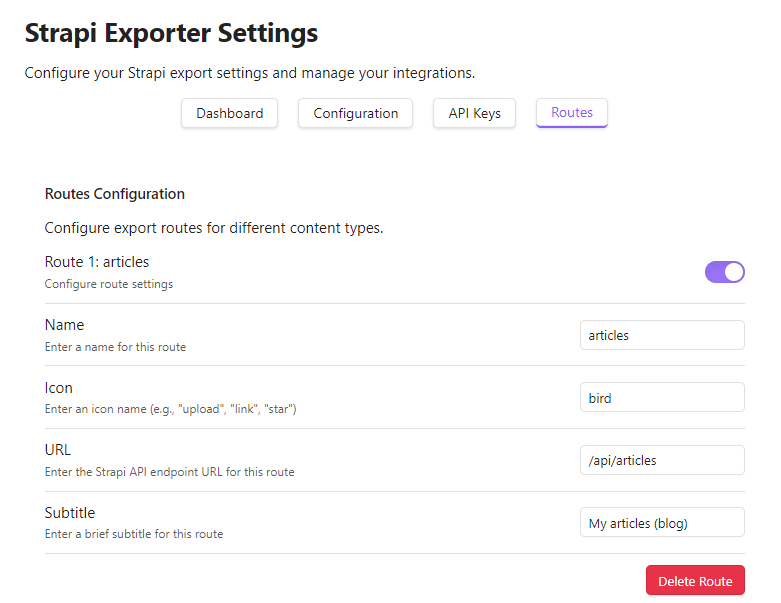Click the Name setting label
Image resolution: width=781 pixels, height=603 pixels.
tap(64, 325)
